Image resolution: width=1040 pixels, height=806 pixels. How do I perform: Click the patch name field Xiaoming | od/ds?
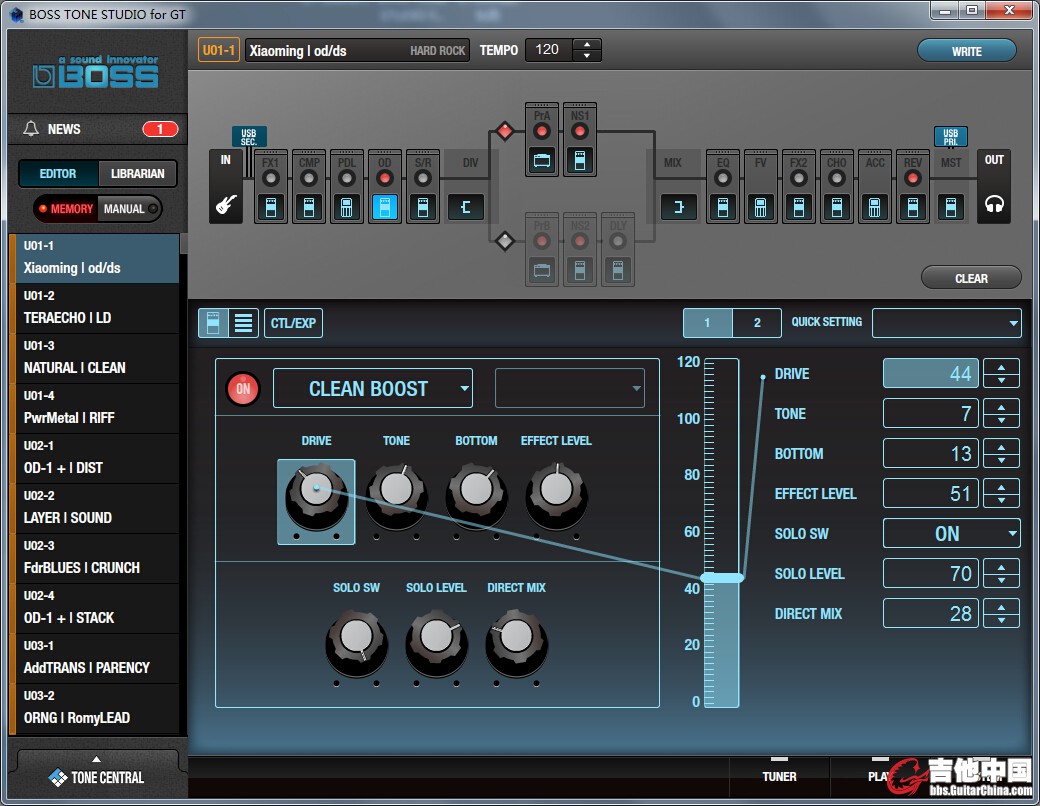[357, 50]
